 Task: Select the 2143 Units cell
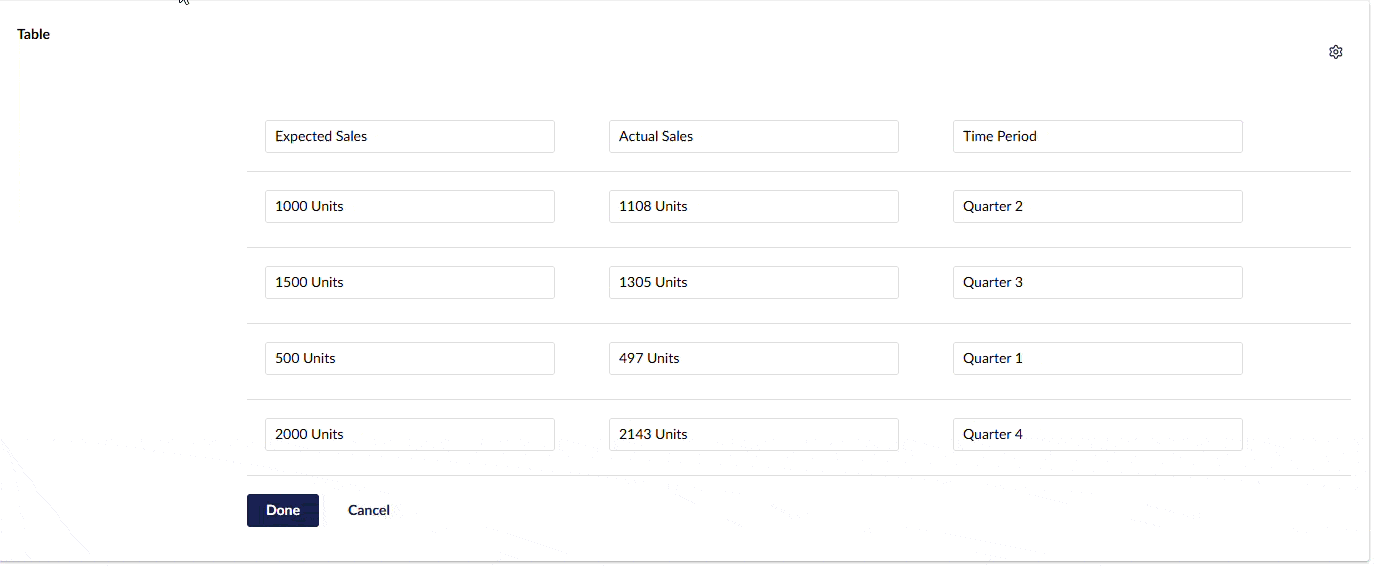pyautogui.click(x=753, y=435)
